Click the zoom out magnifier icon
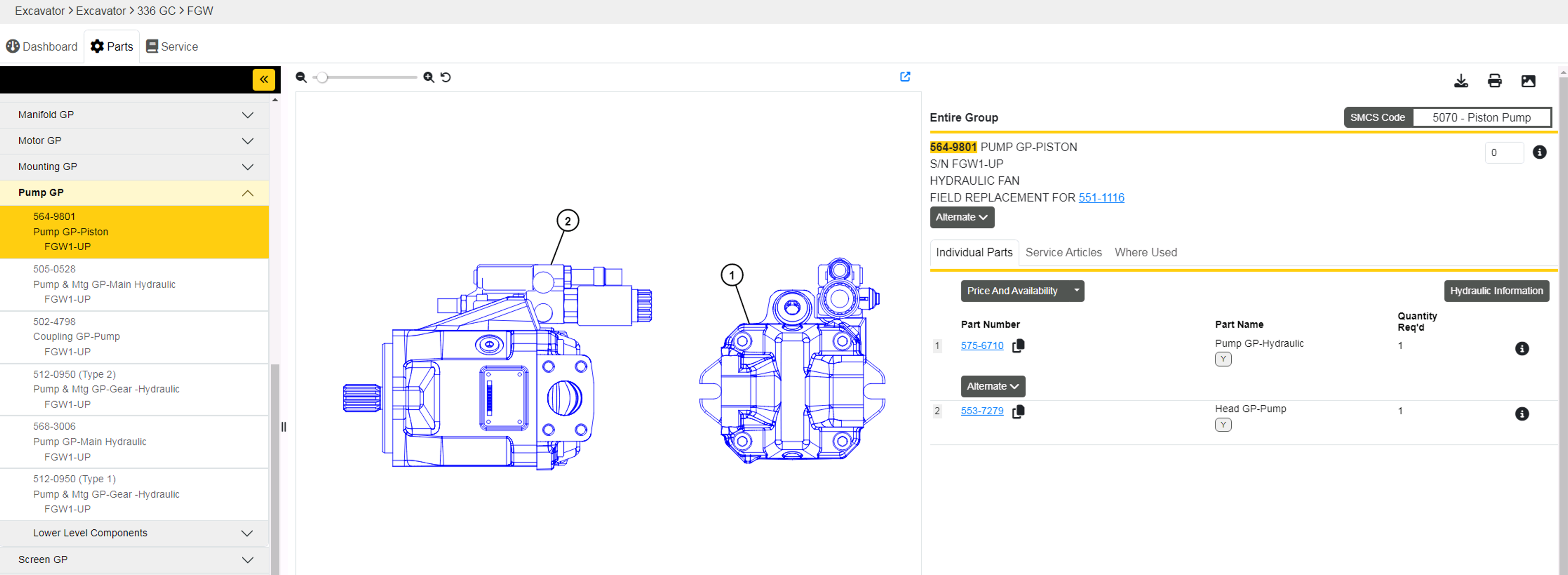 301,77
